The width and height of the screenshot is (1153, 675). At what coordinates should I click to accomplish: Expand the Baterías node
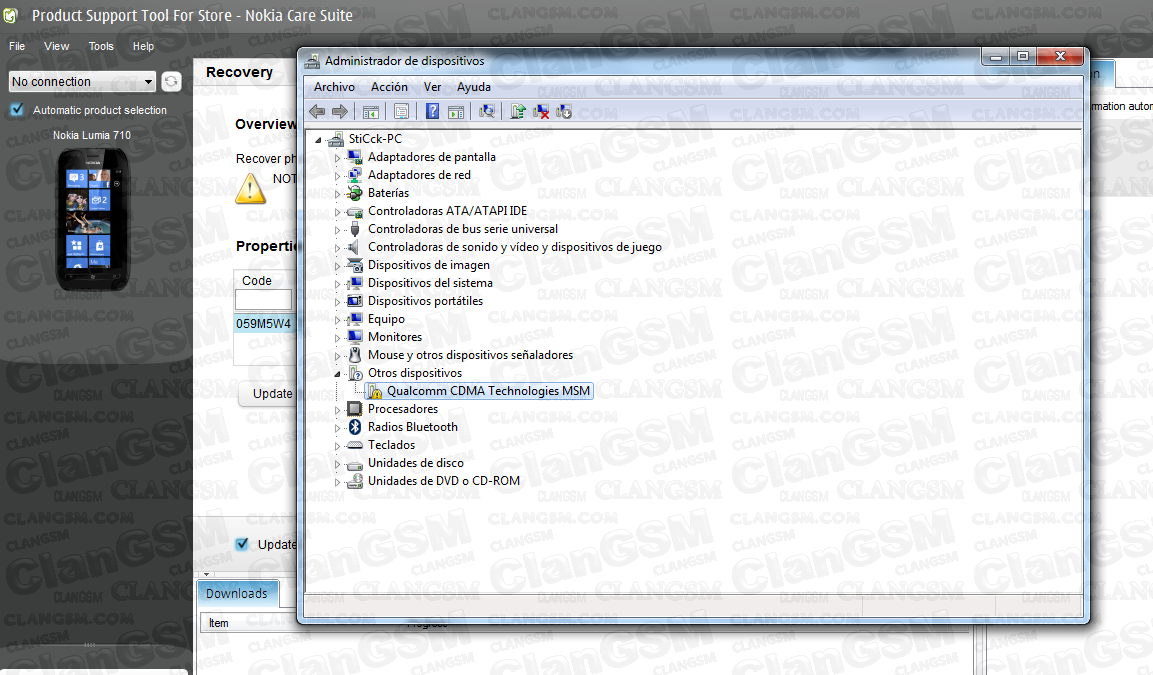[338, 193]
